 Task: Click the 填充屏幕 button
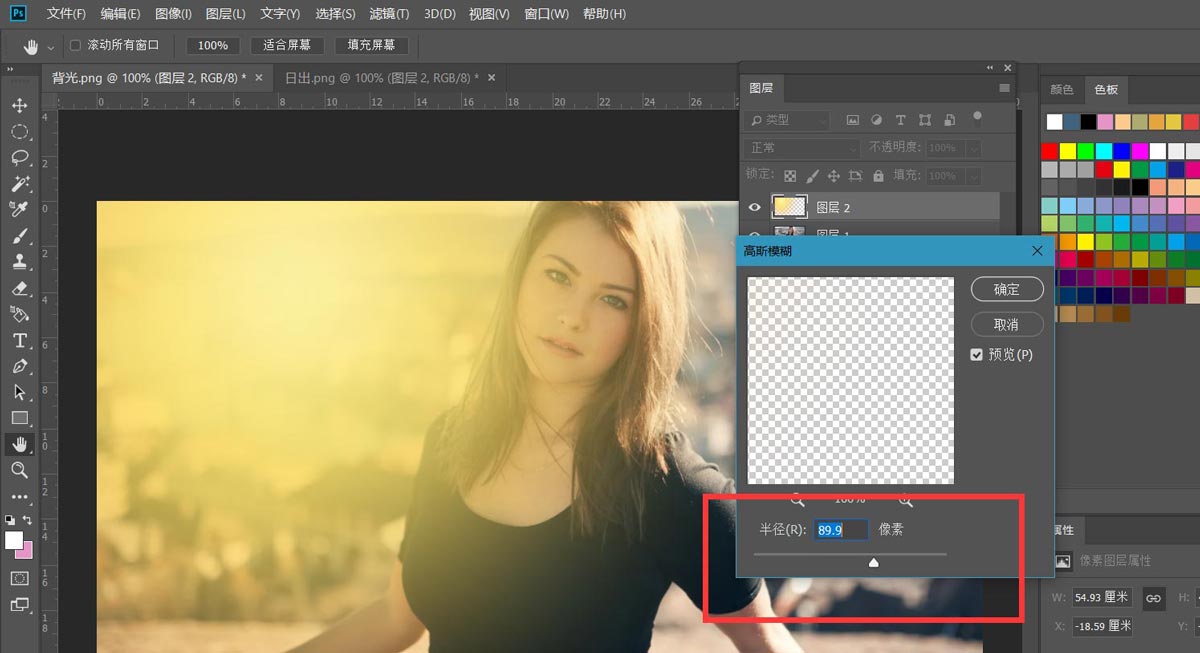pos(371,45)
